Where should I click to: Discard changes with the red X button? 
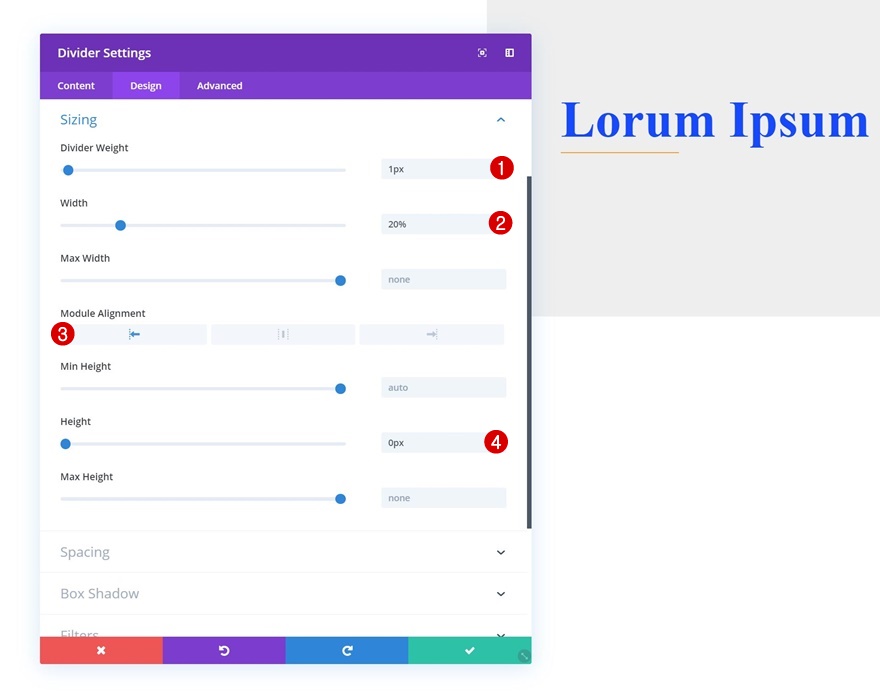101,650
